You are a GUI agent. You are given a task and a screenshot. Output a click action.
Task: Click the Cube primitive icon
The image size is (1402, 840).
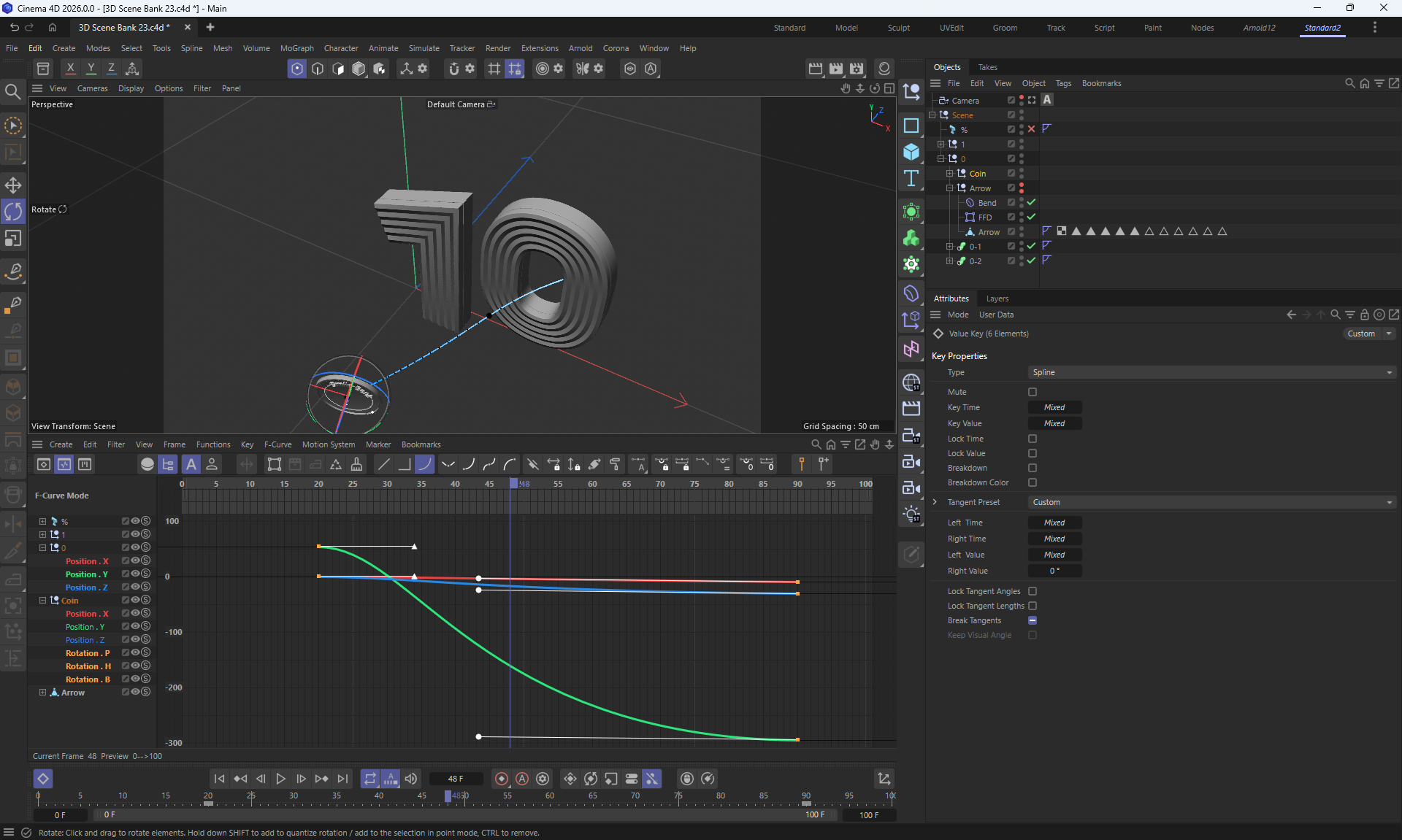(x=911, y=152)
